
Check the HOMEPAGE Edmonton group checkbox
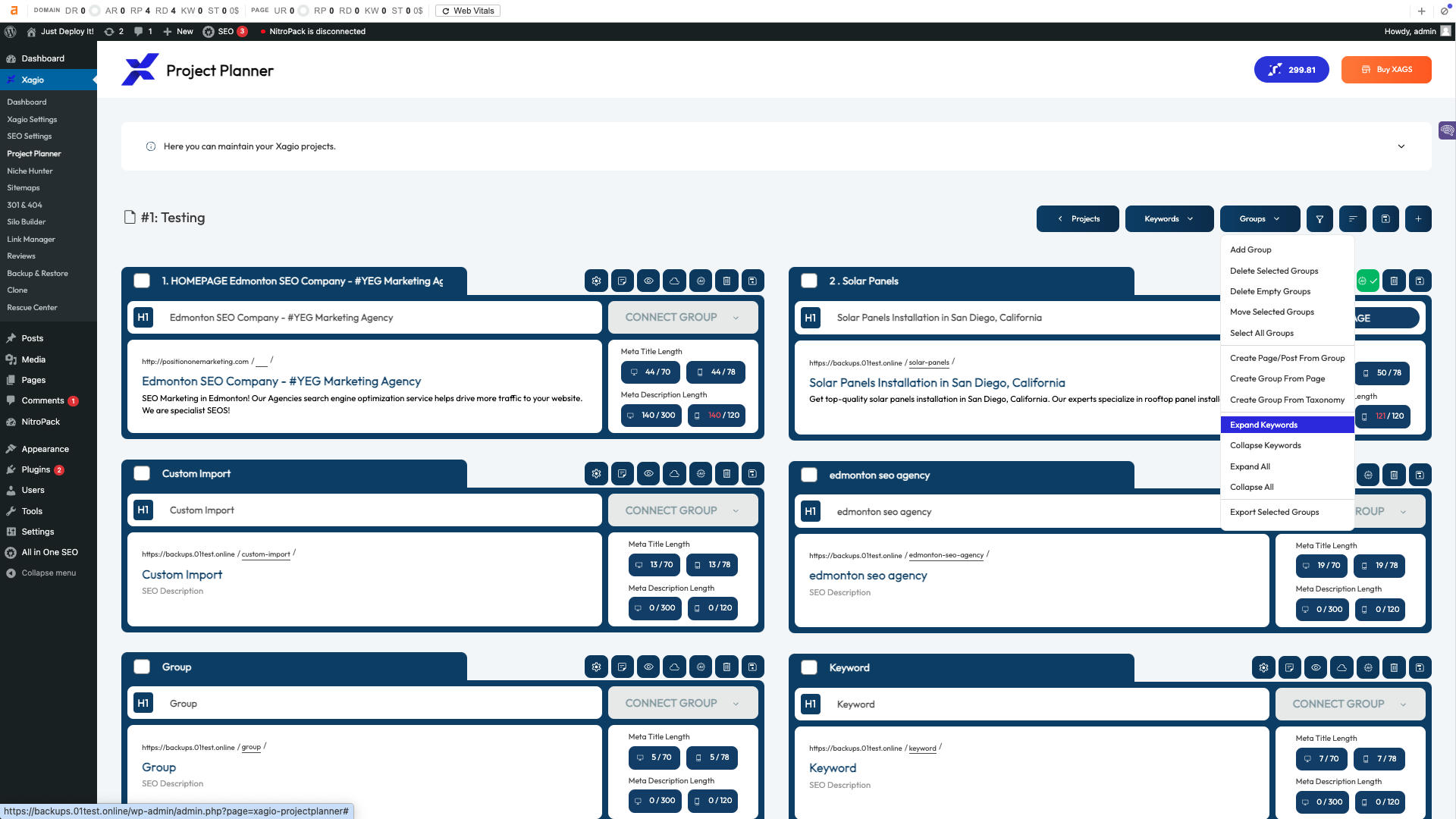pos(142,281)
